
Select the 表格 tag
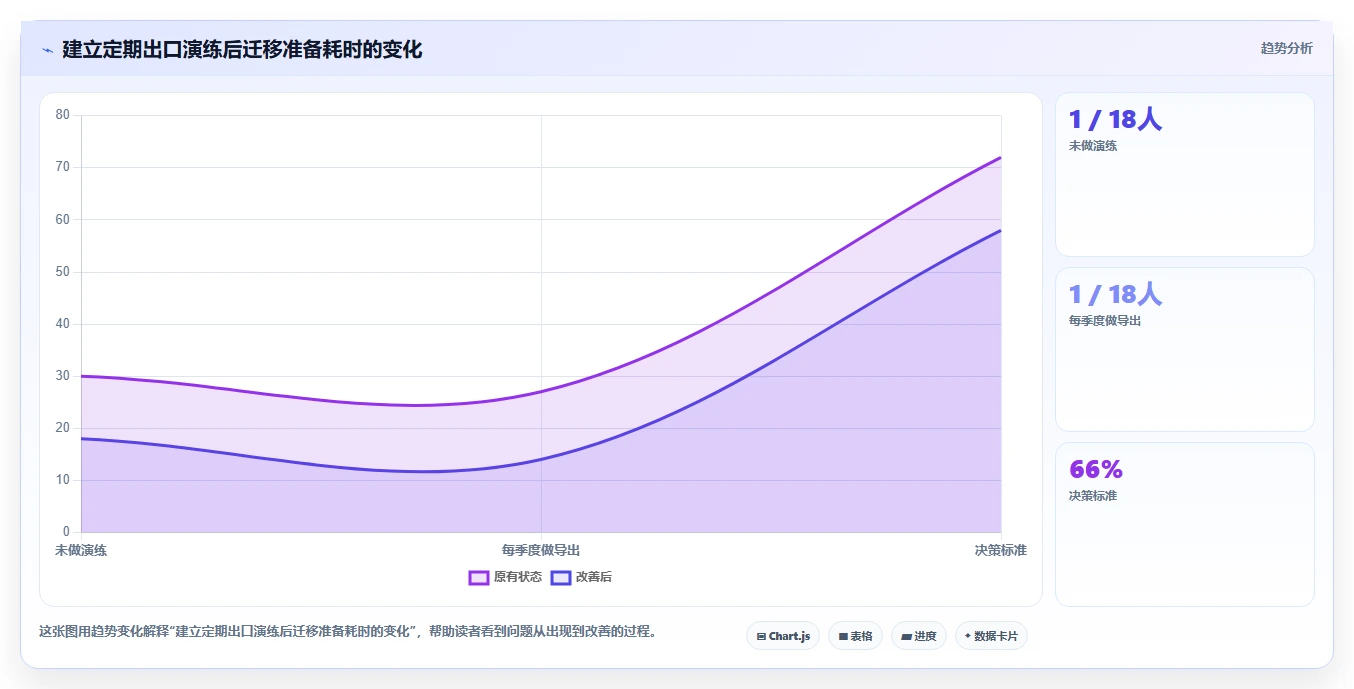pos(855,636)
